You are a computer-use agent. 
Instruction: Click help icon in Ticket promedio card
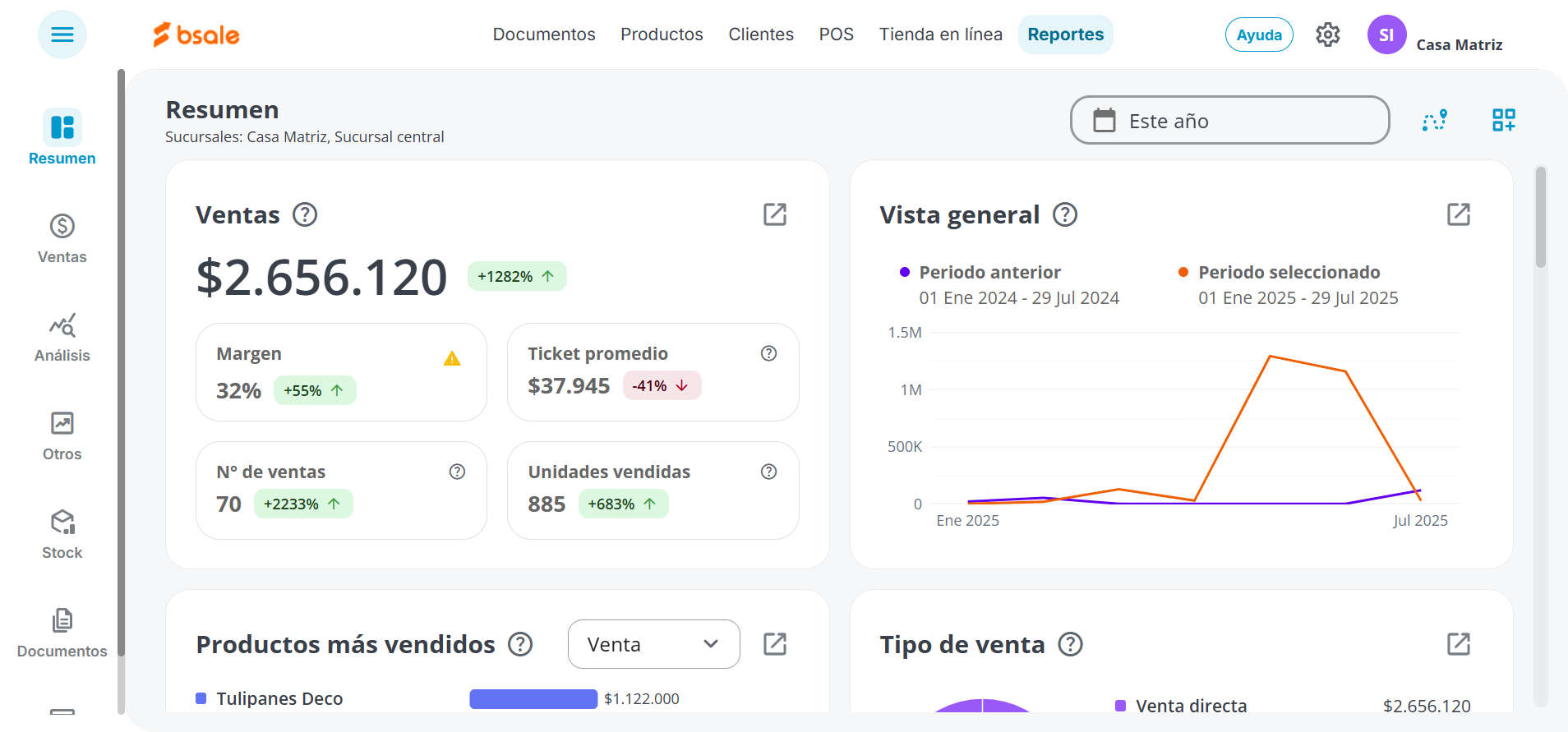click(x=769, y=353)
